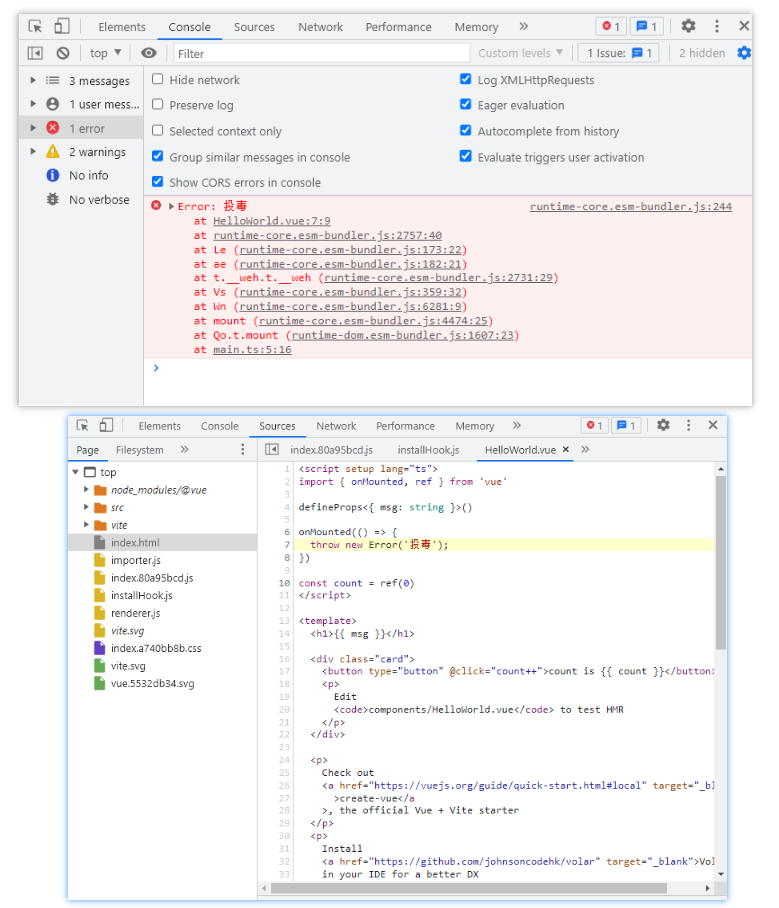Expand 1 user messages group

(33, 104)
